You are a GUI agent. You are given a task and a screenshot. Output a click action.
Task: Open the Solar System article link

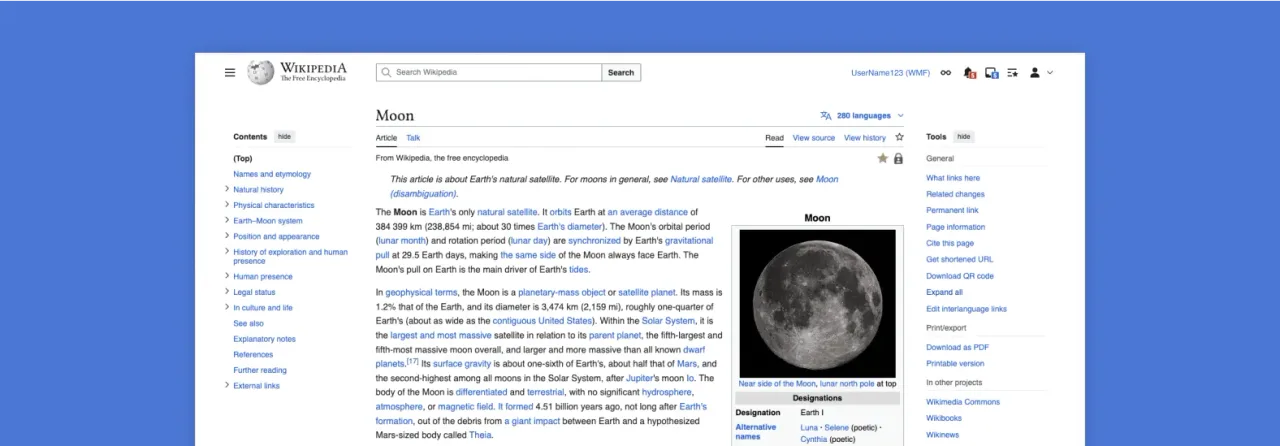668,321
